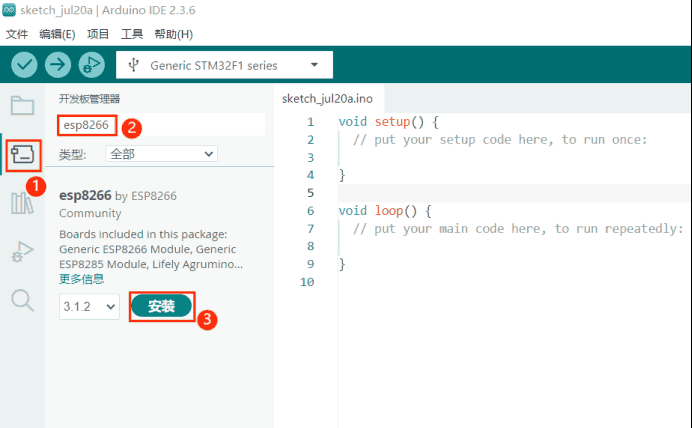This screenshot has width=692, height=428.
Task: Click the Upload arrow button
Action: pyautogui.click(x=58, y=65)
